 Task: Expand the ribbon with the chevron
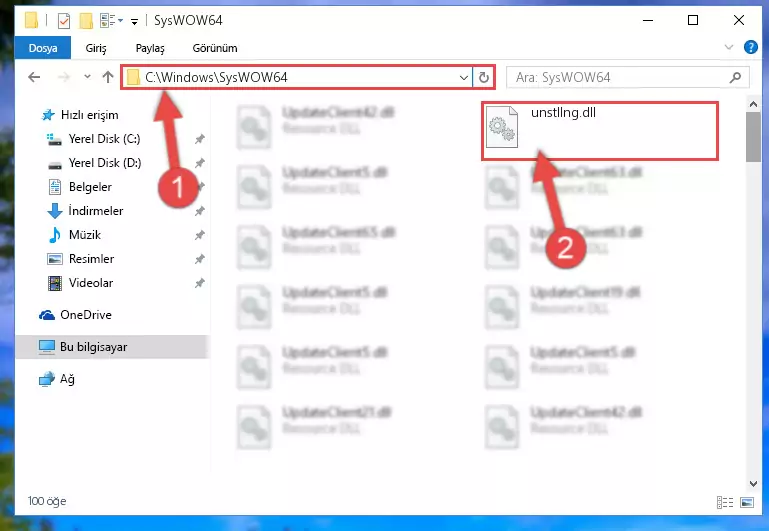coord(729,48)
